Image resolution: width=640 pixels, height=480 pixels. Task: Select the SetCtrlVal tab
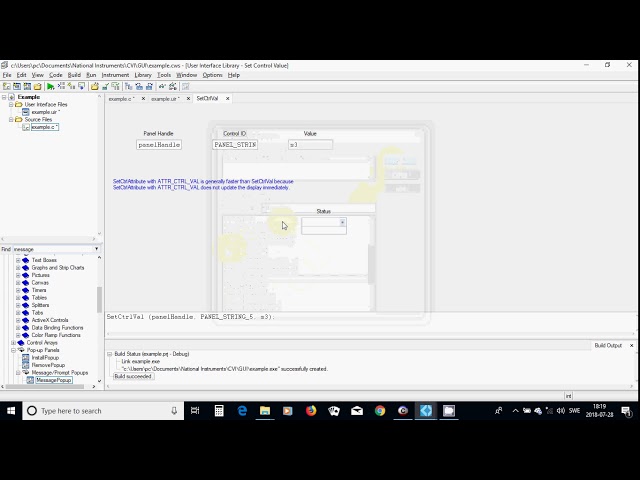207,98
